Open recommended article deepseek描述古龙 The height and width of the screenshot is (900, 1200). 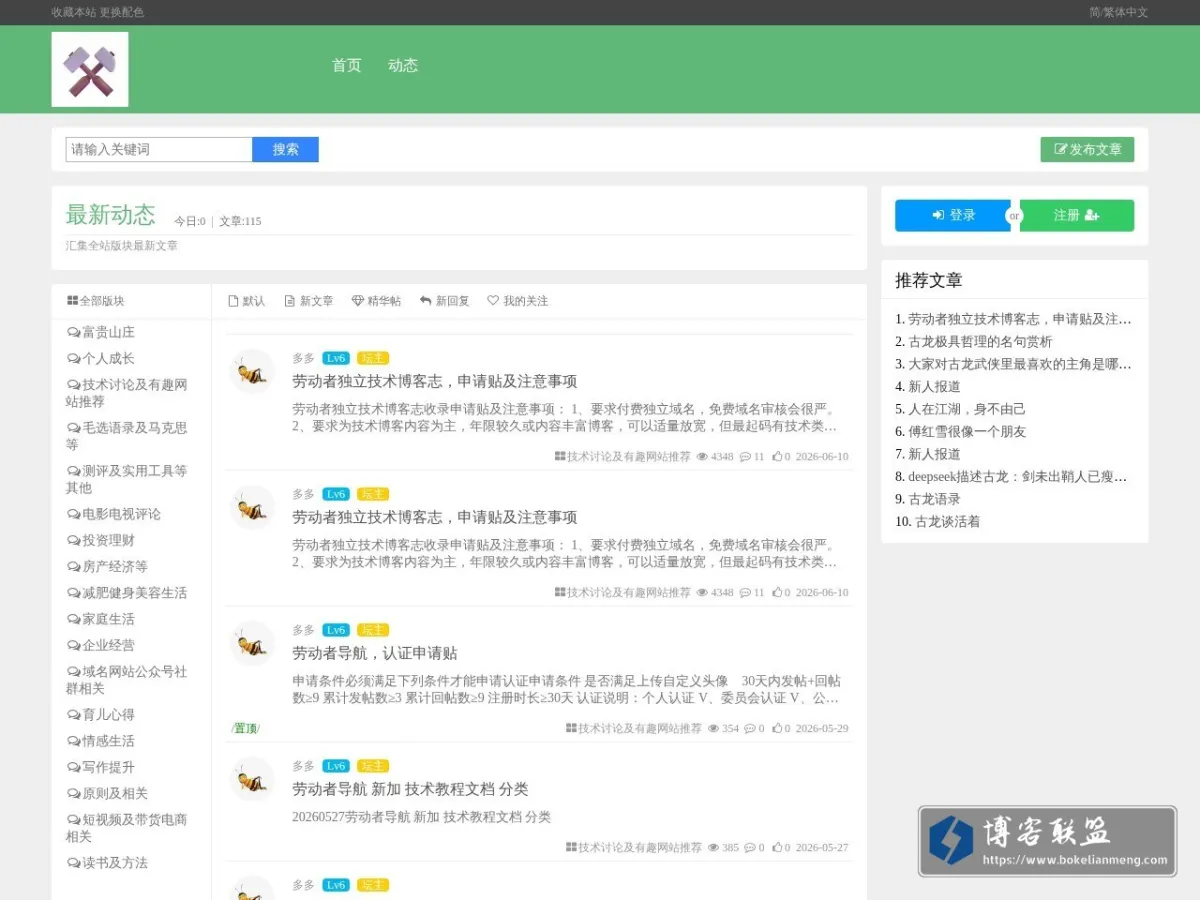pos(1018,476)
